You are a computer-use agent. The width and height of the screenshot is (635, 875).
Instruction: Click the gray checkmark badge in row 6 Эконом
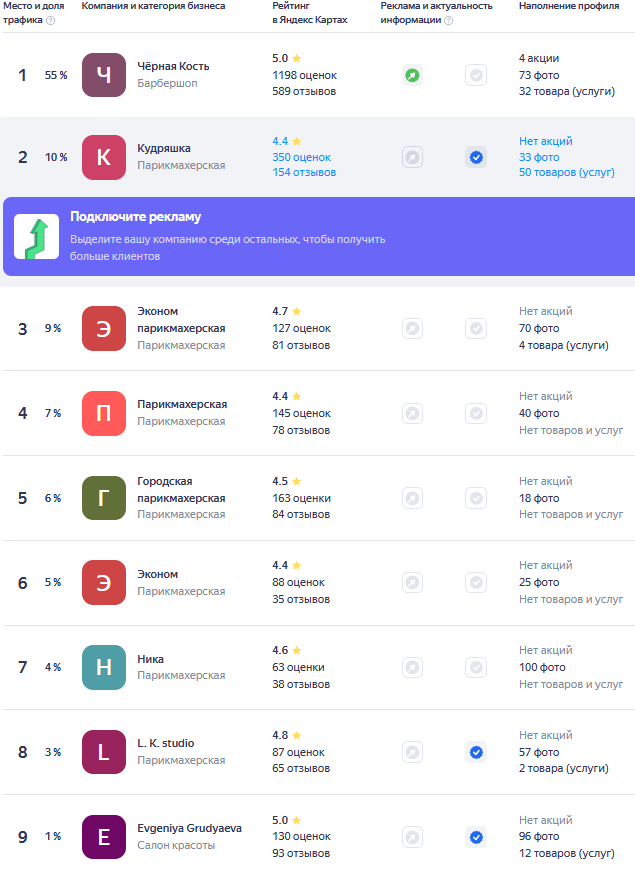[x=476, y=583]
